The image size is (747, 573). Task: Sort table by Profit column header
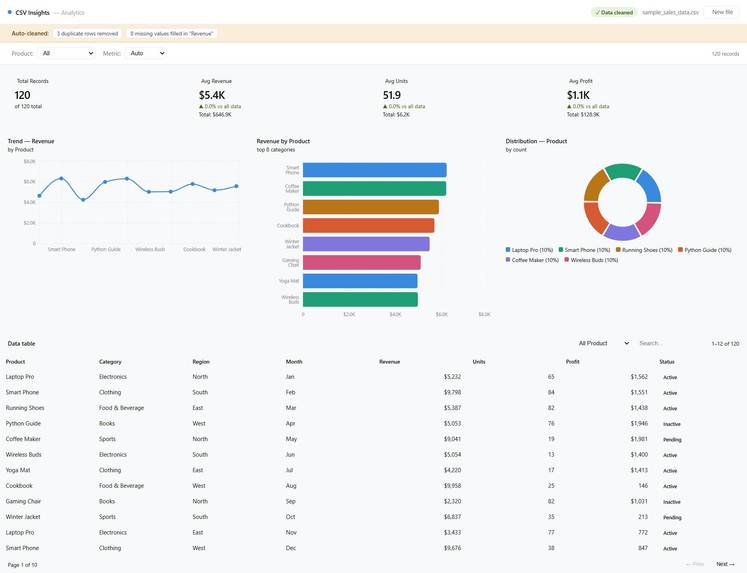pos(572,362)
